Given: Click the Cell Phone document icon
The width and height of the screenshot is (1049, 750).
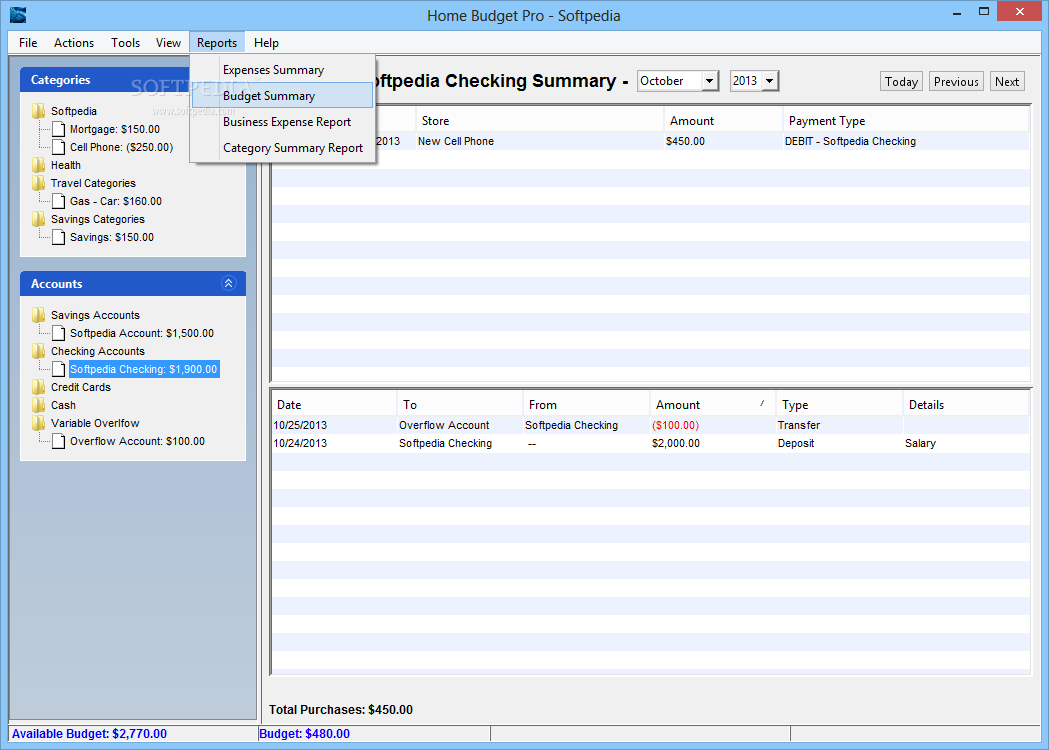Looking at the screenshot, I should [x=59, y=147].
